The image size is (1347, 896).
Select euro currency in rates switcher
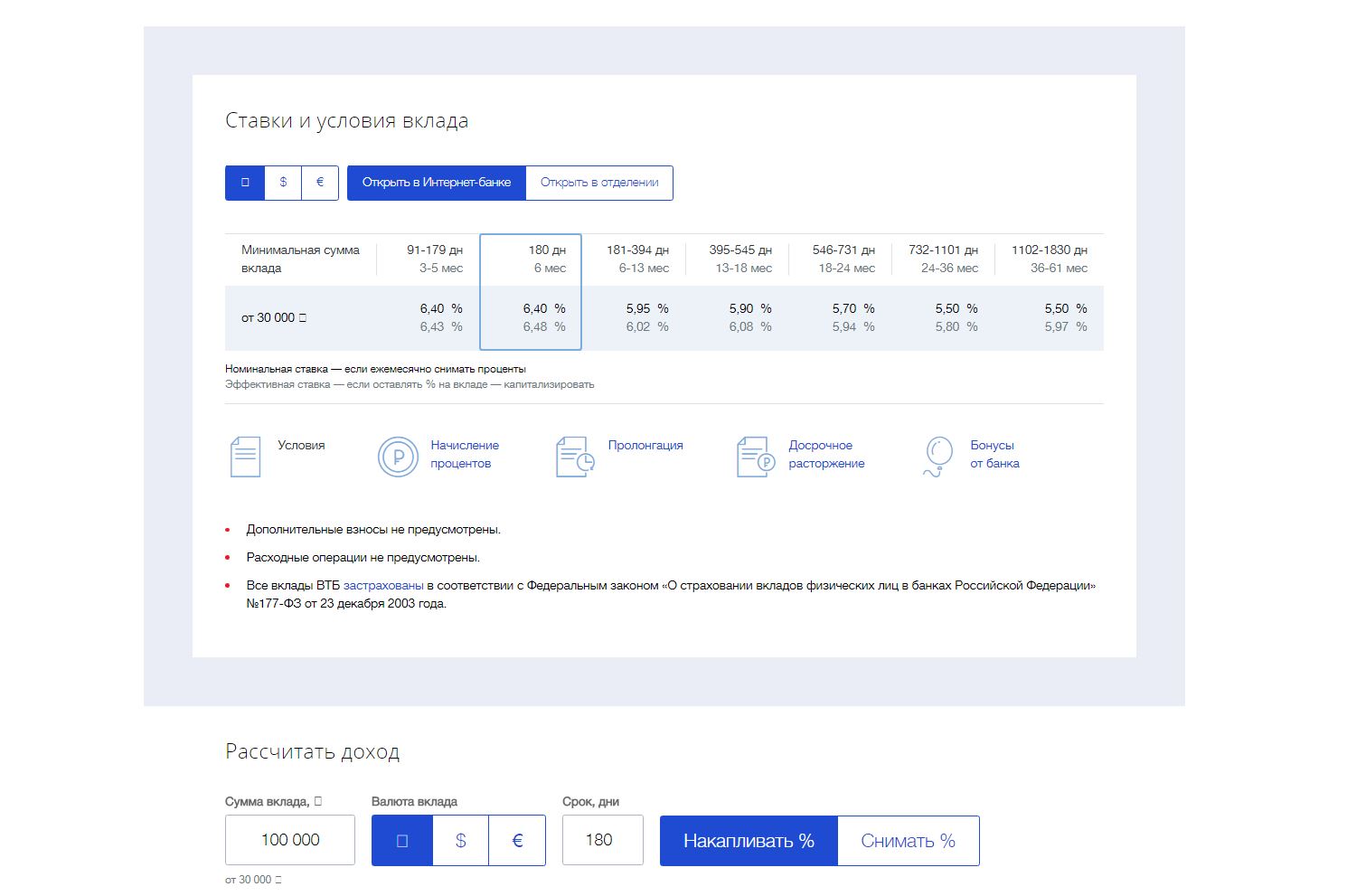[x=319, y=183]
